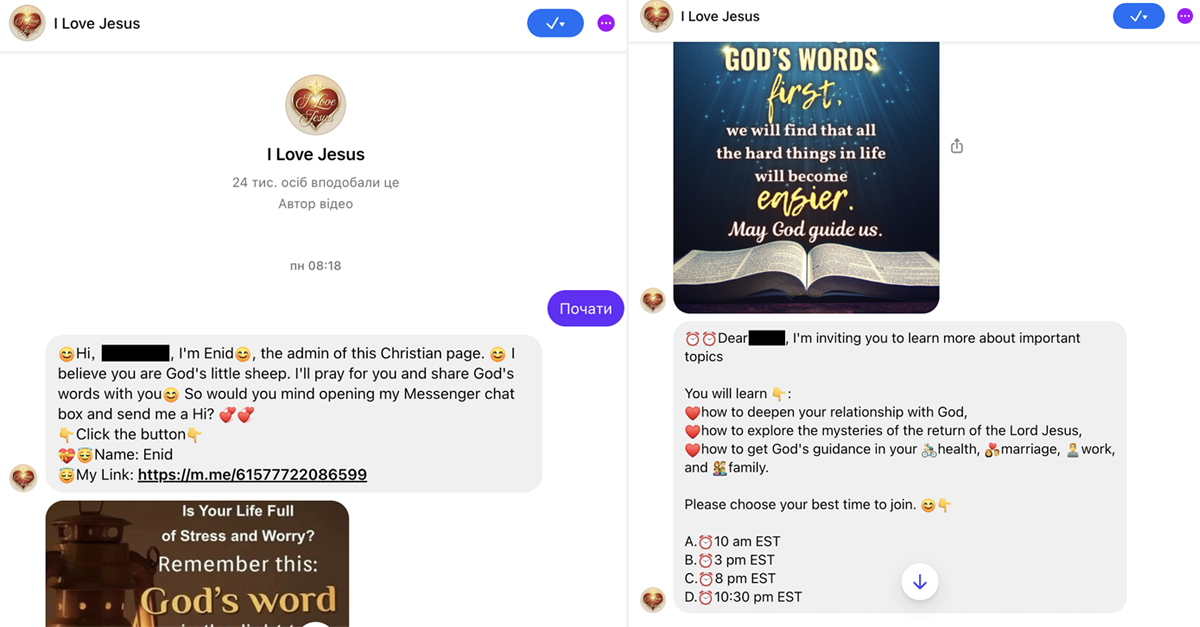Select the message listing 10 am EST option
The height and width of the screenshot is (627, 1200).
(x=900, y=467)
